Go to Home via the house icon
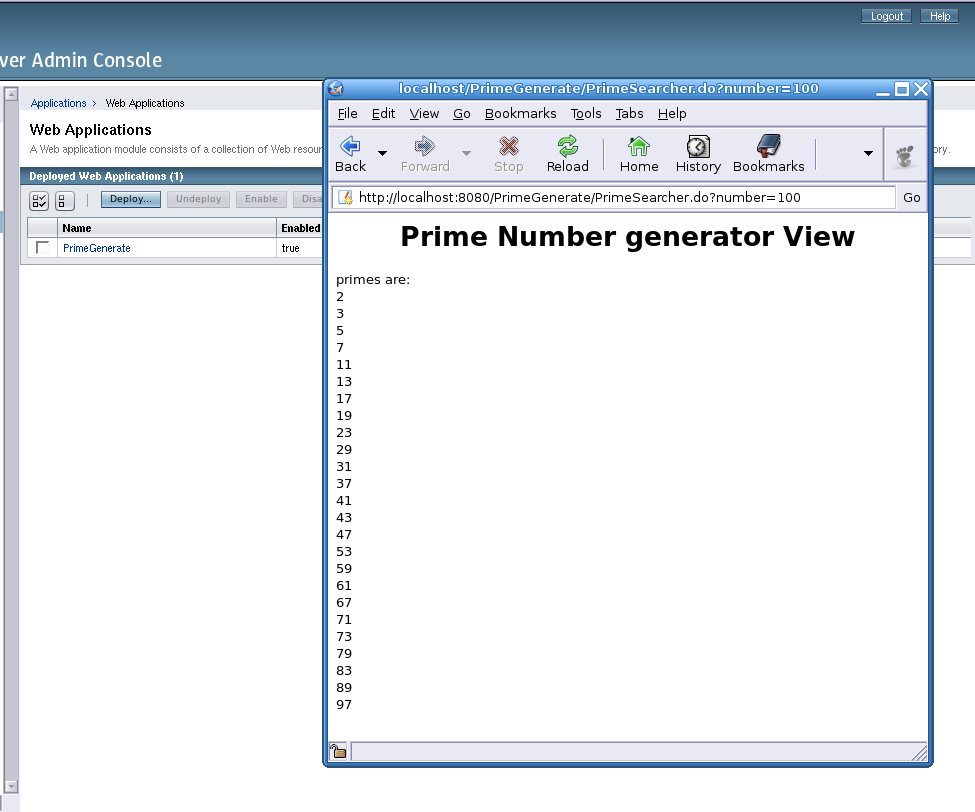This screenshot has height=812, width=975. point(638,147)
